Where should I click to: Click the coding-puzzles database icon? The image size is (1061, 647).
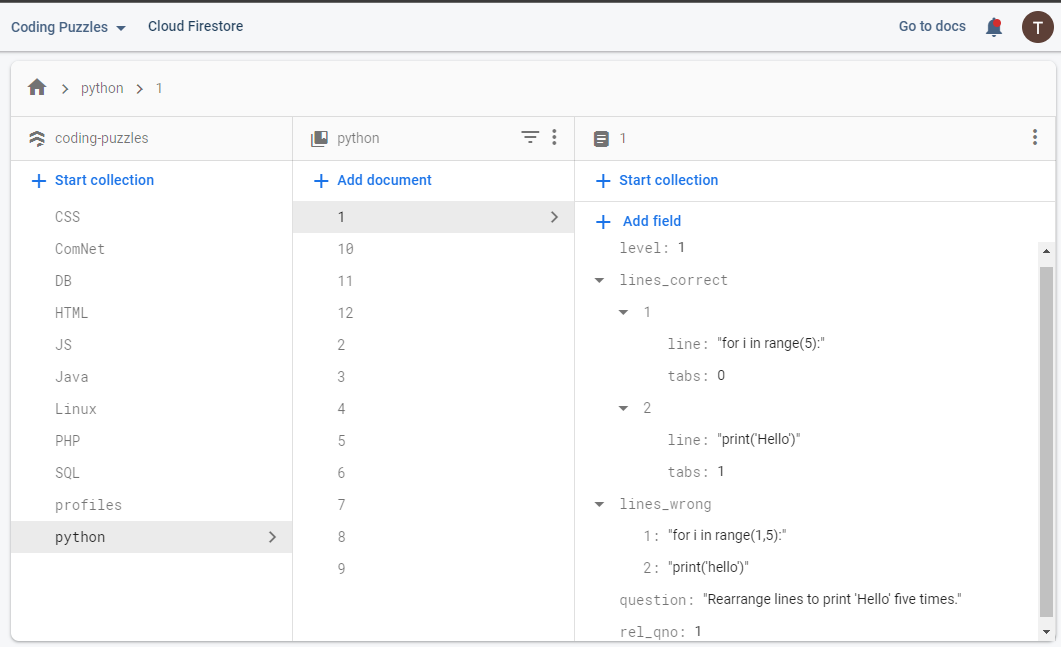(x=37, y=139)
